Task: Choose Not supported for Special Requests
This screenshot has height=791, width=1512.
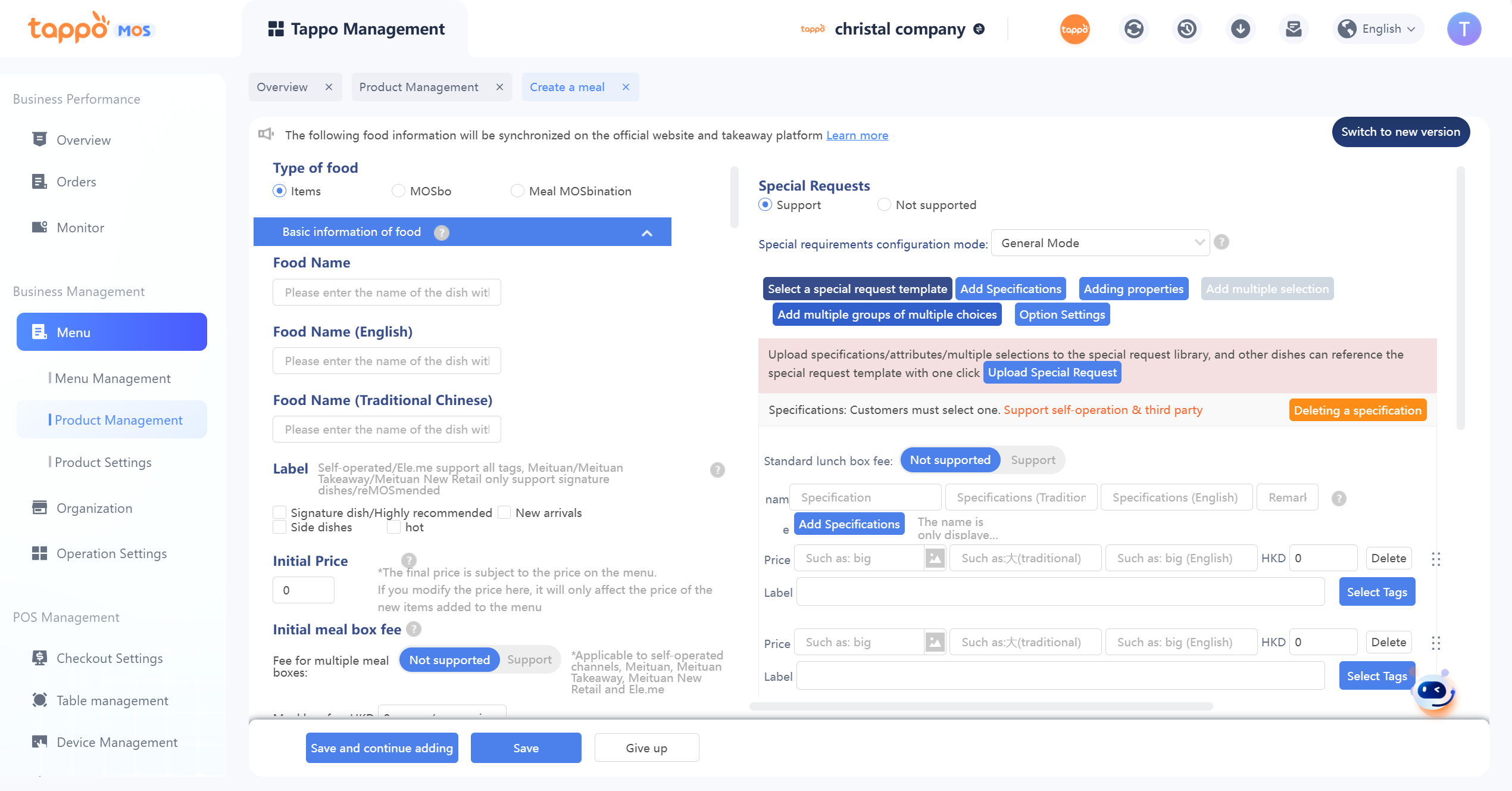Action: coord(884,204)
